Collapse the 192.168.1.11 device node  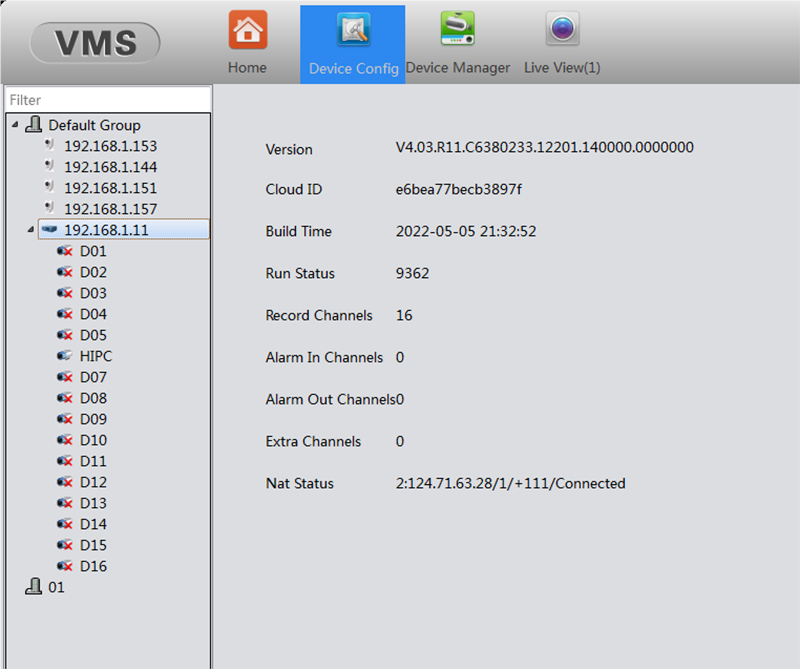[x=31, y=230]
